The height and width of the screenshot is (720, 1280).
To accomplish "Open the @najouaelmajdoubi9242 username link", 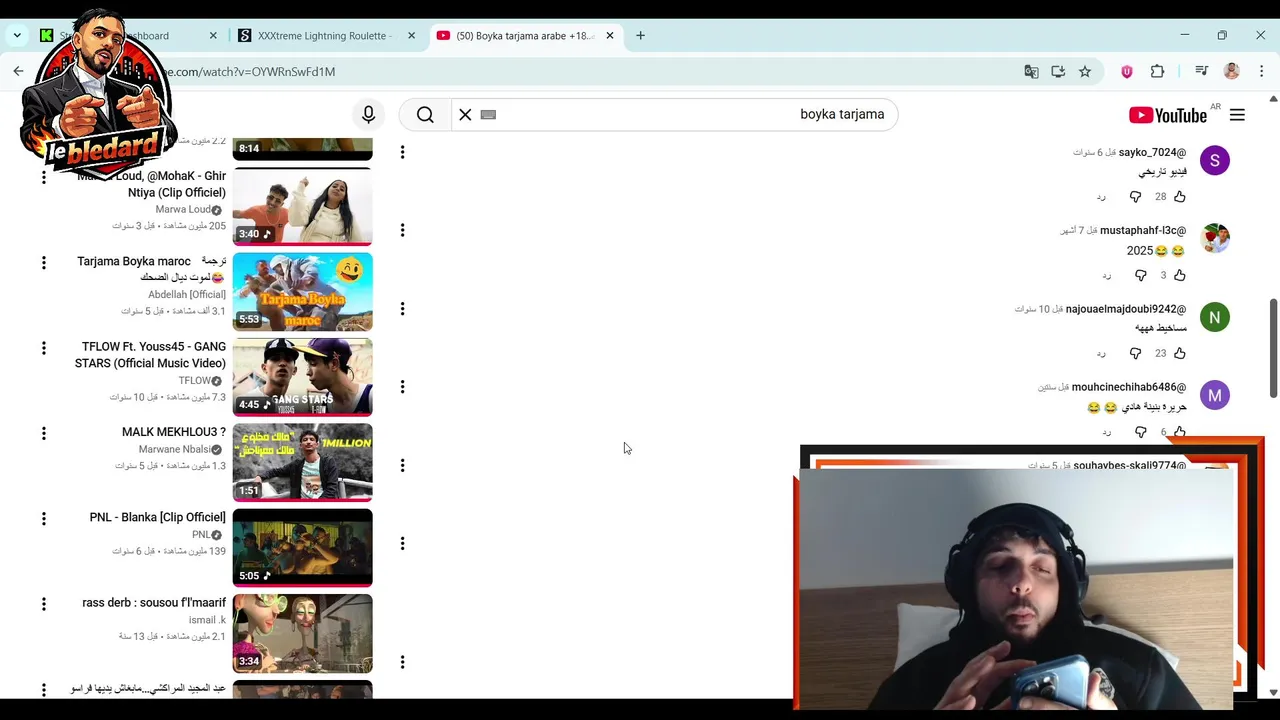I will click(1126, 309).
